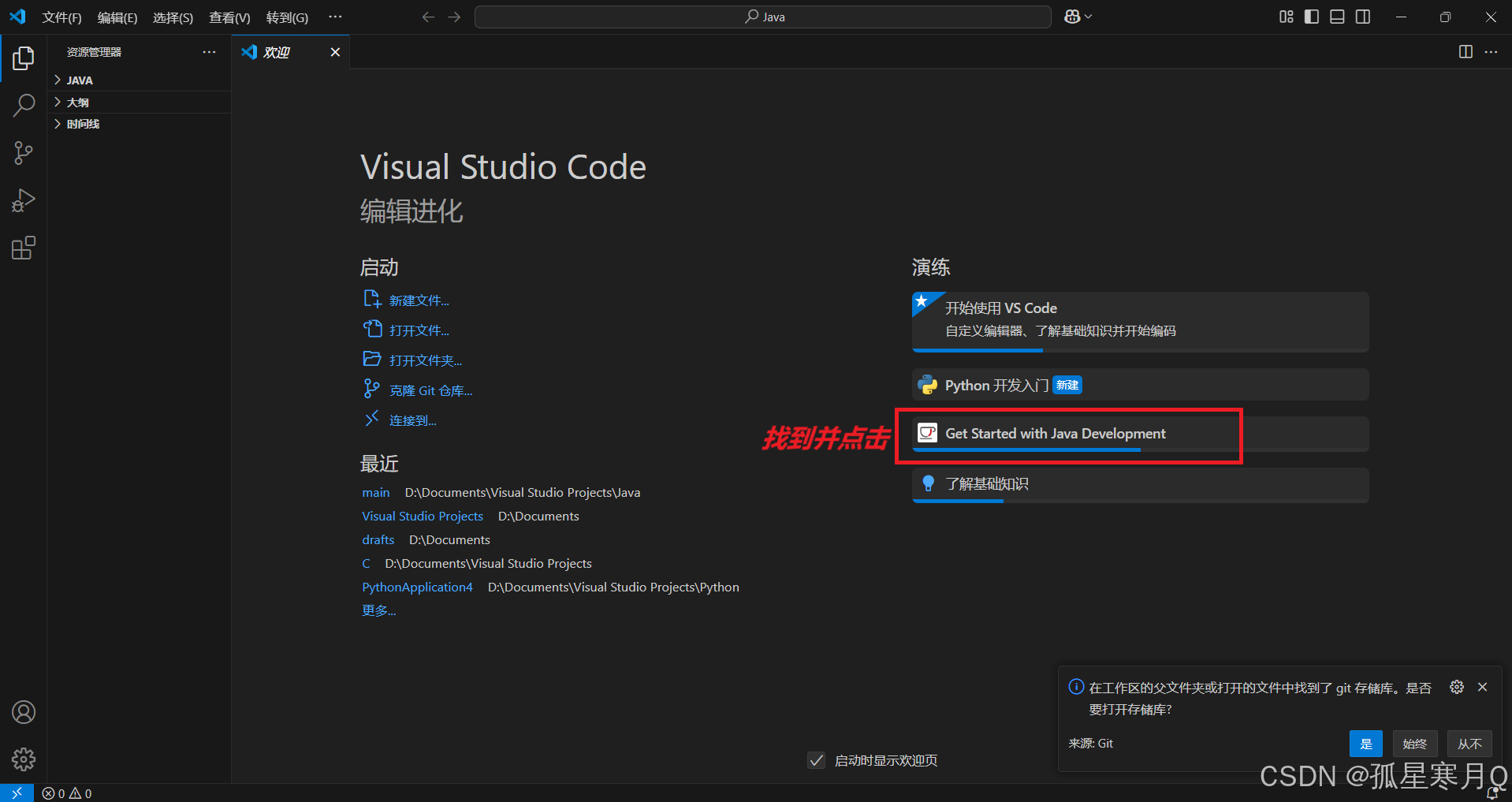Click 克隆 Git 仓库... link
Screen dimensions: 1512x802
click(430, 390)
